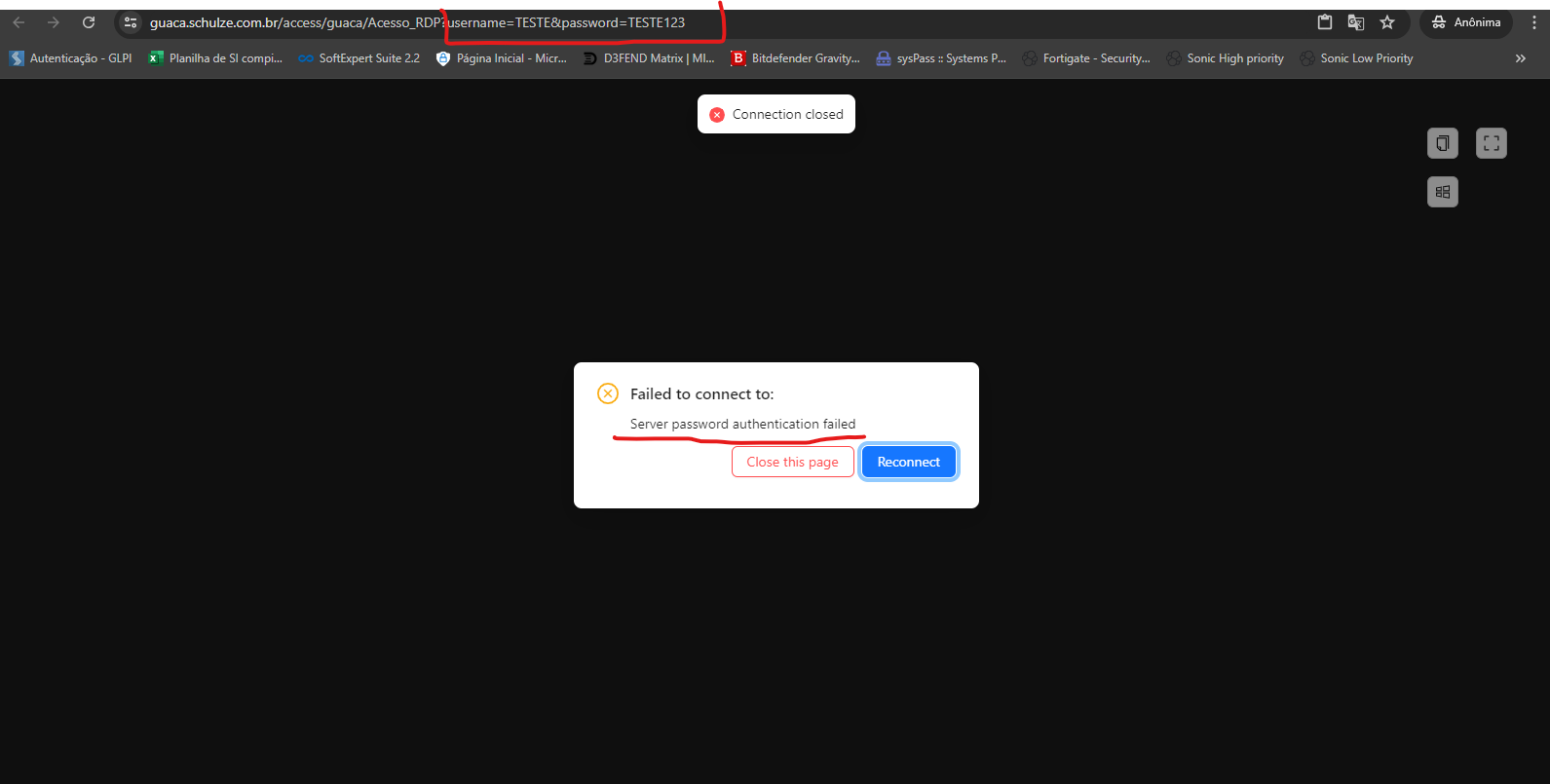This screenshot has height=784, width=1550.
Task: Click the URL address bar text
Action: 417,22
